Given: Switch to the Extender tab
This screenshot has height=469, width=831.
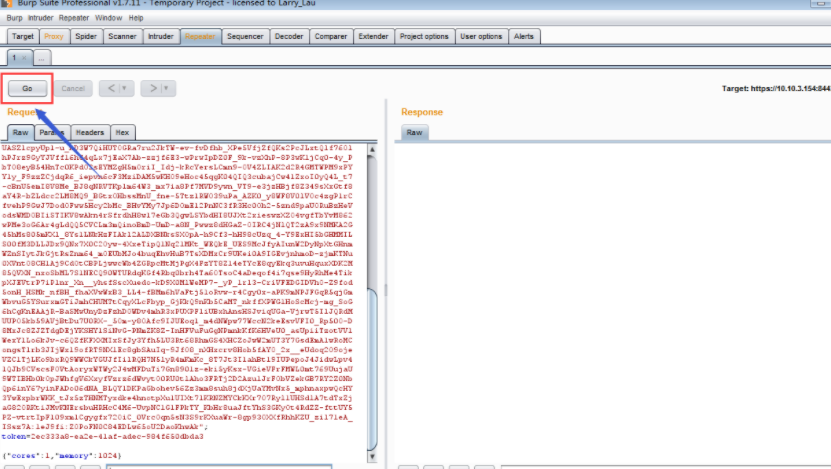Looking at the screenshot, I should [373, 37].
